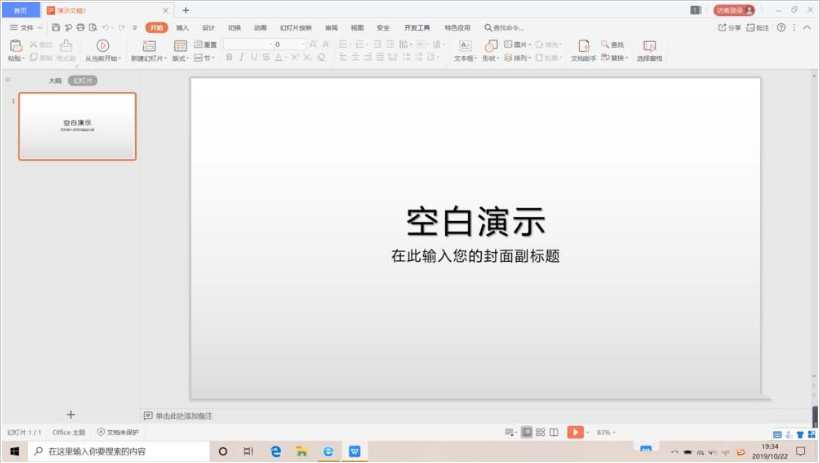Click the guest login (访客登录) button

734,10
